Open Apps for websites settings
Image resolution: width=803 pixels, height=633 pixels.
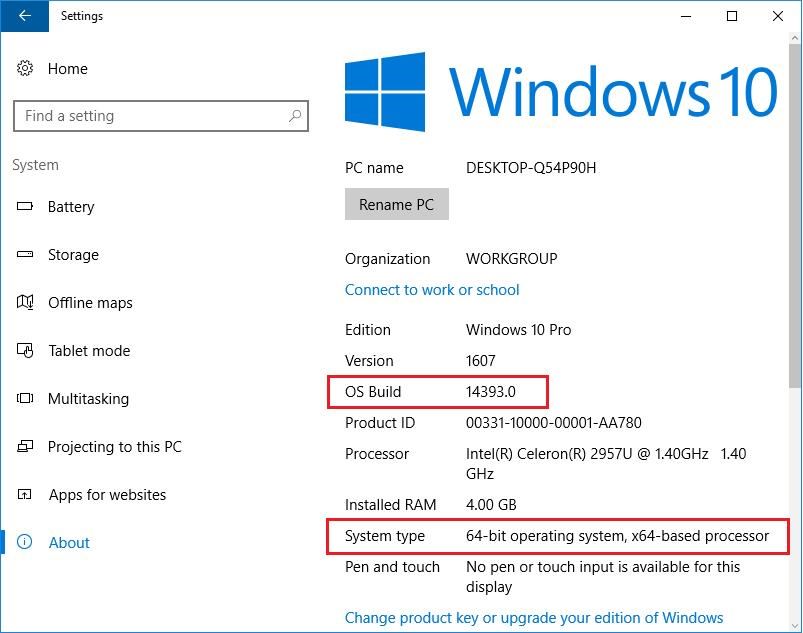[x=108, y=495]
